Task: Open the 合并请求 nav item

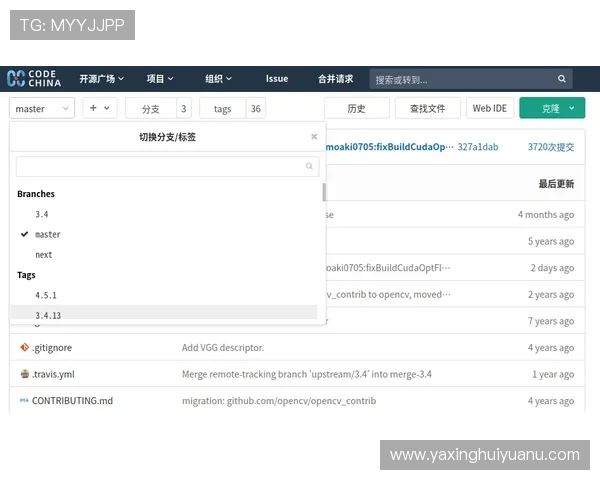Action: [335, 79]
